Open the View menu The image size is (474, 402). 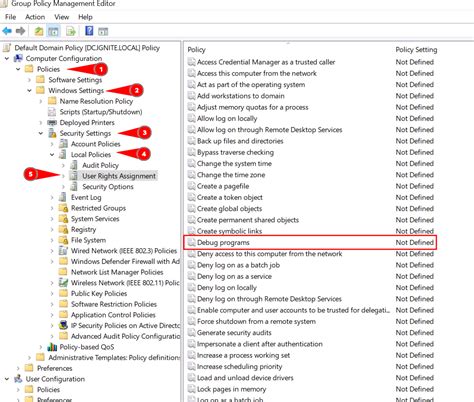click(62, 17)
